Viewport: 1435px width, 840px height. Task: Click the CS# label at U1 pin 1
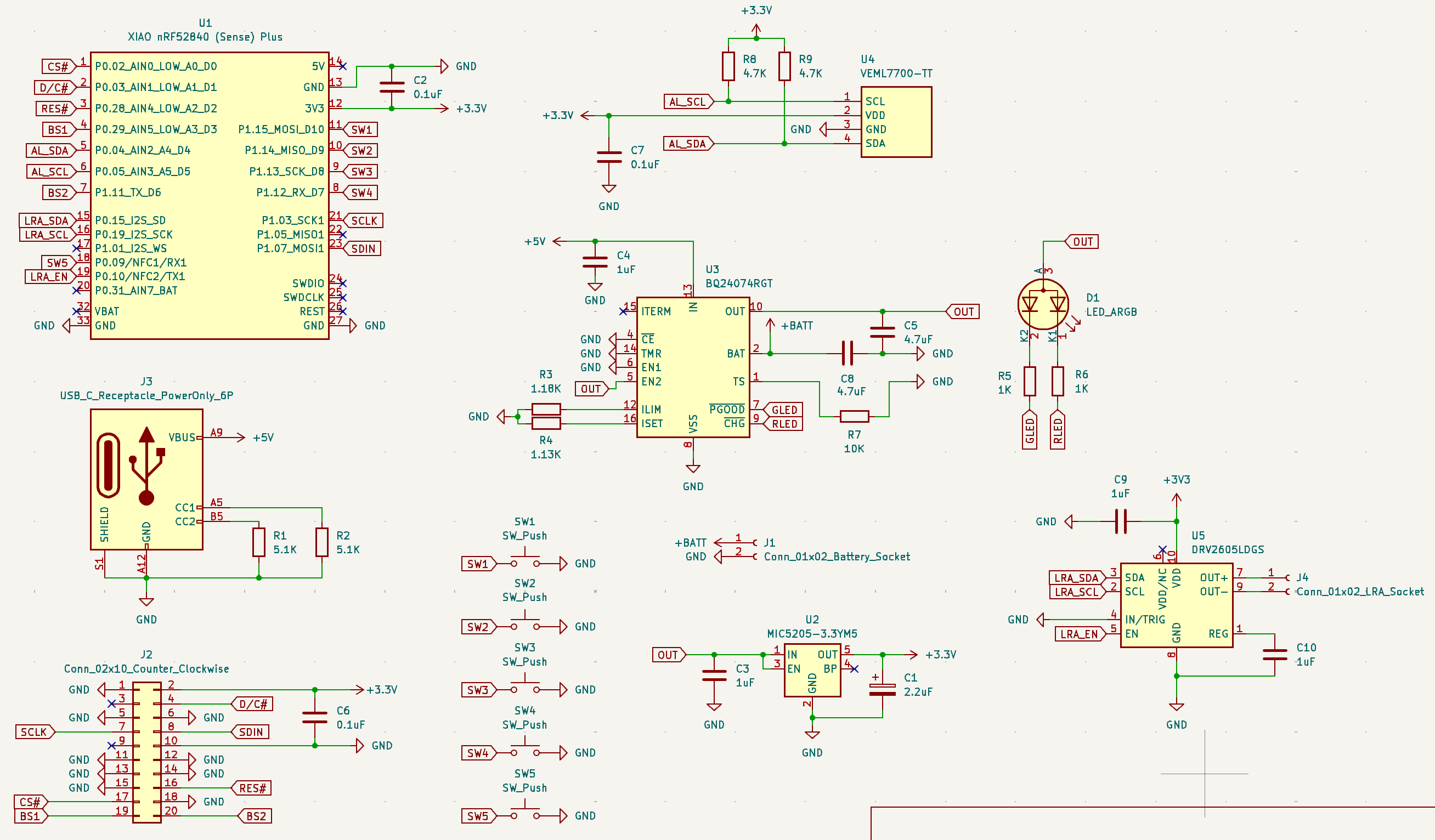pos(59,66)
